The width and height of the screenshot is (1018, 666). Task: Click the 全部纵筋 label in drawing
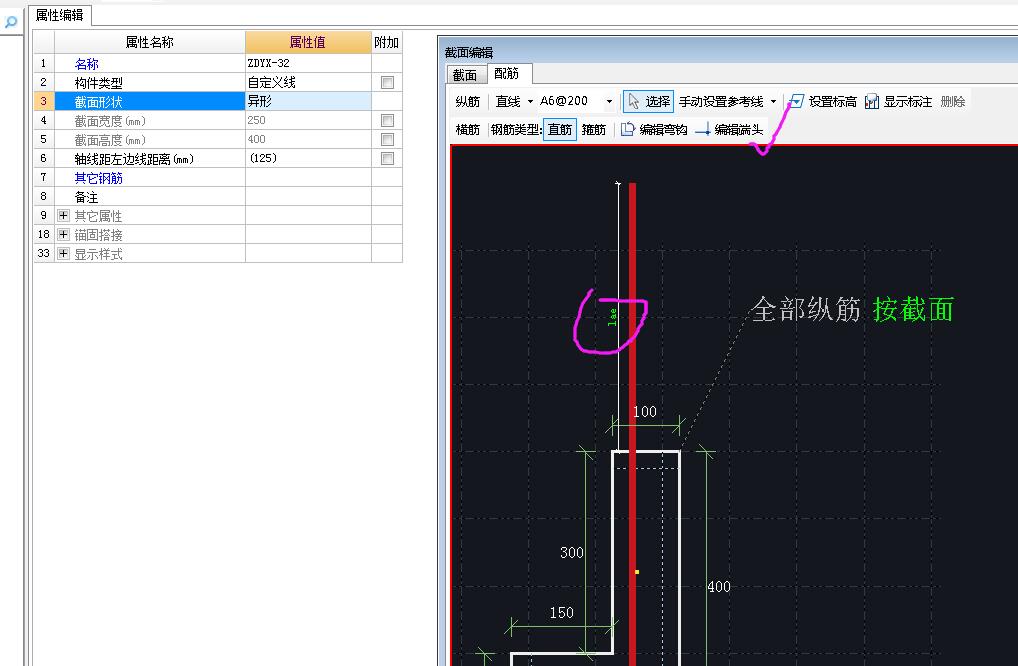coord(806,309)
